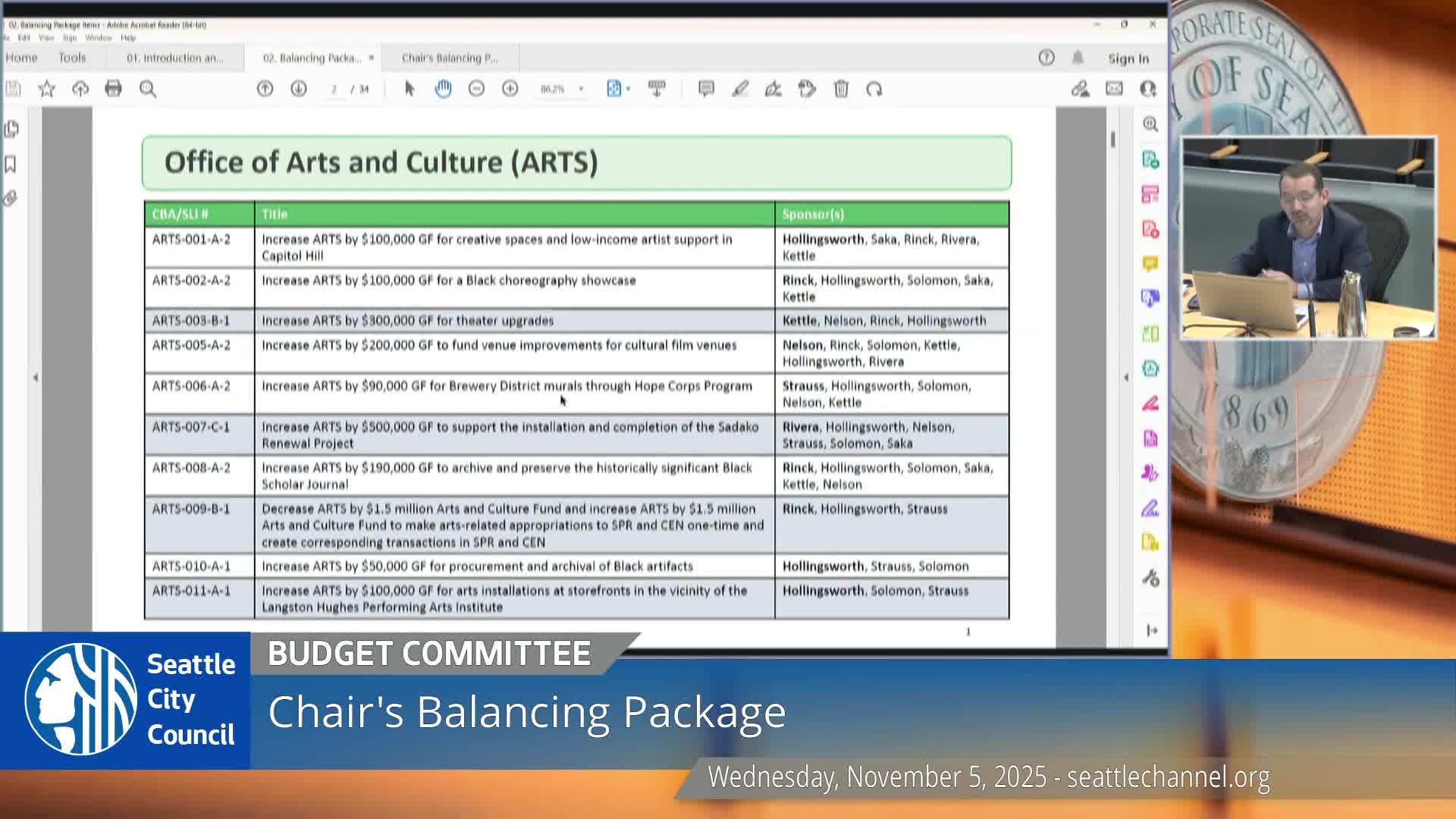Enable the fit-to-page view mode
1456x819 pixels.
point(614,89)
